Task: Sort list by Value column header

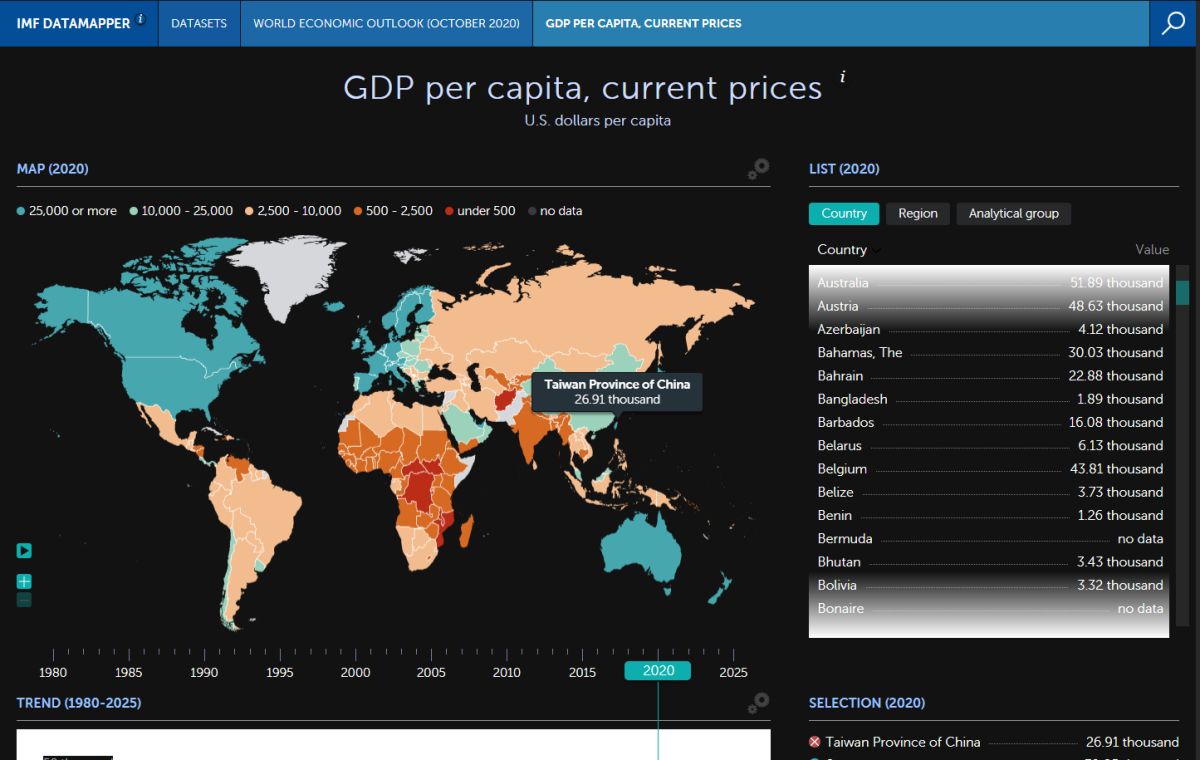Action: click(1151, 250)
